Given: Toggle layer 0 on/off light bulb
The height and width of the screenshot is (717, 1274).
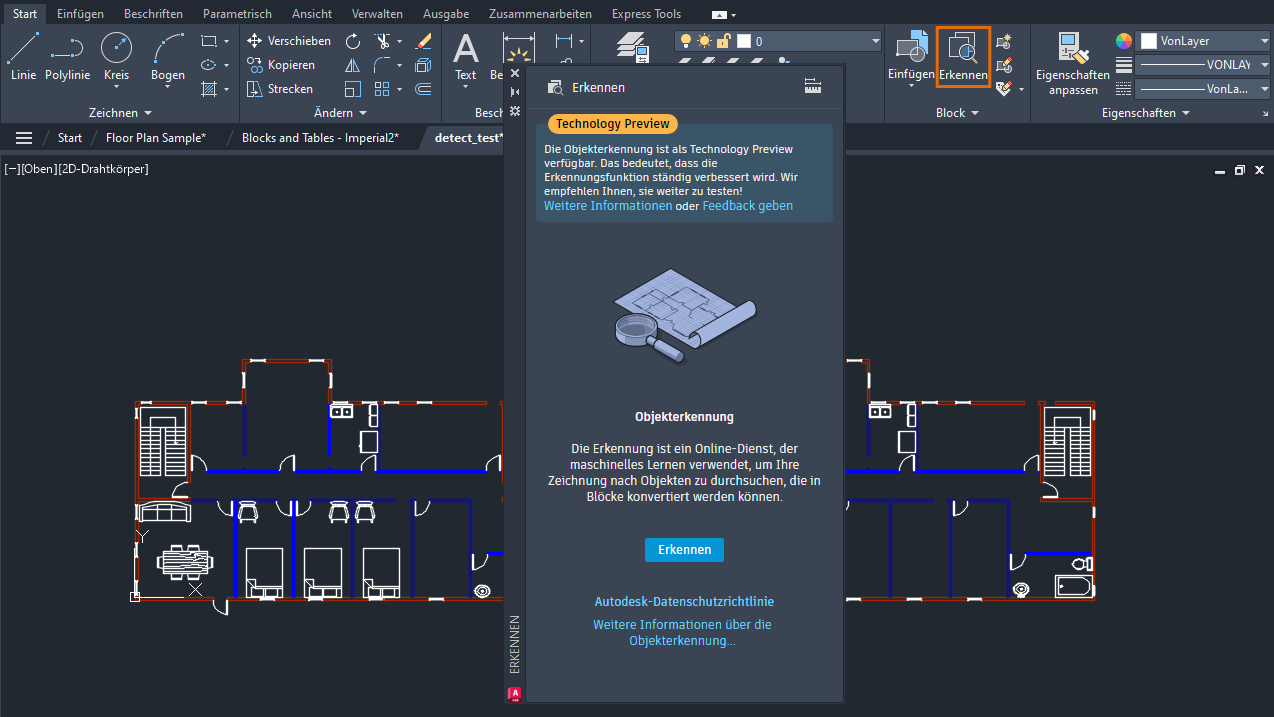Looking at the screenshot, I should pos(685,41).
